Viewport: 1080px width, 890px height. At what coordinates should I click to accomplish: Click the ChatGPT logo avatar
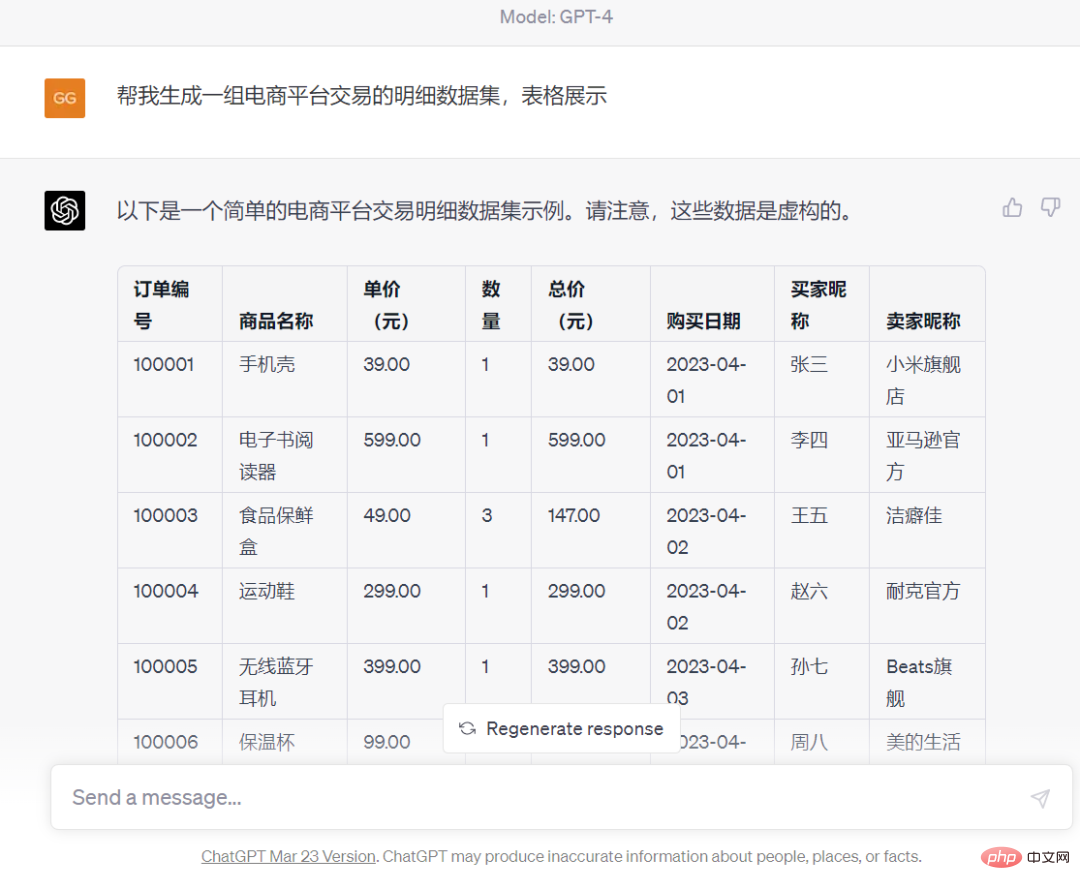(x=65, y=211)
